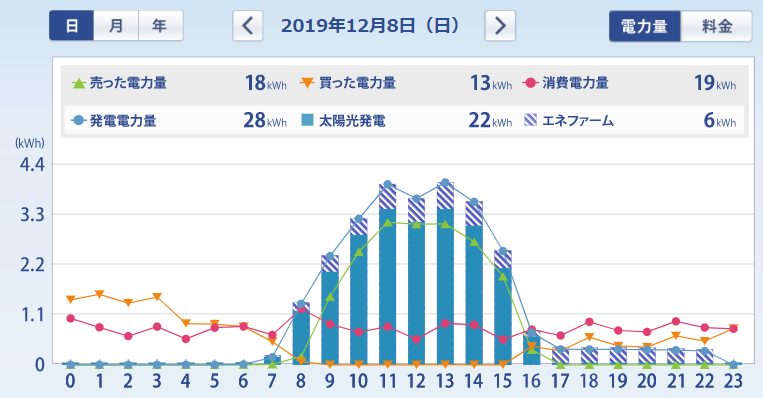Image resolution: width=763 pixels, height=398 pixels.
Task: Click the 22 kWh solar value
Action: pos(490,120)
